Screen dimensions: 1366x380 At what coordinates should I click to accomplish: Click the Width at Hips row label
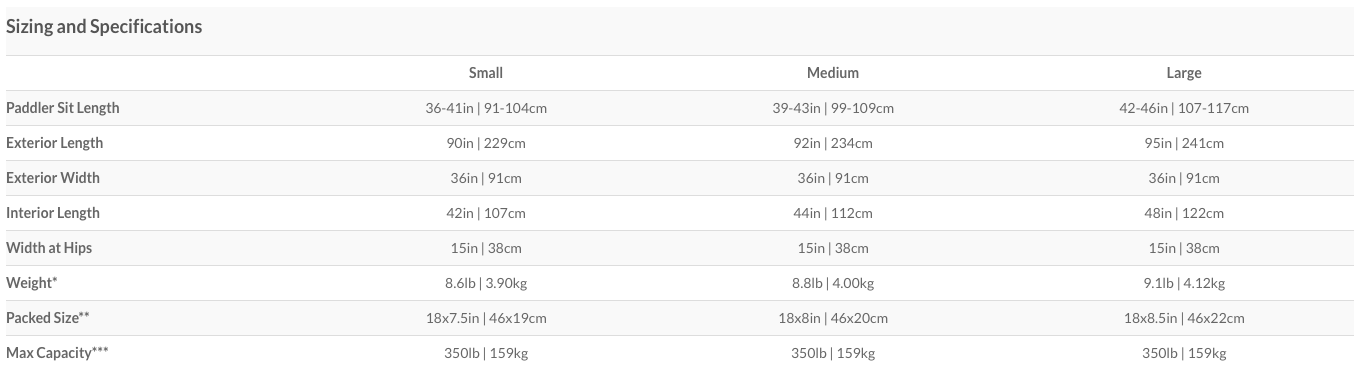coord(49,248)
